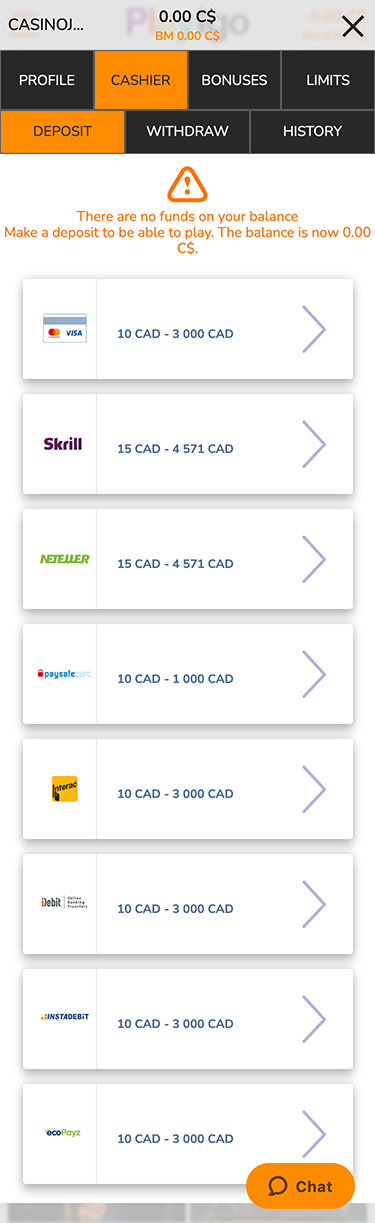This screenshot has width=375, height=1223.
Task: Select the iDebit logo
Action: coord(63,903)
